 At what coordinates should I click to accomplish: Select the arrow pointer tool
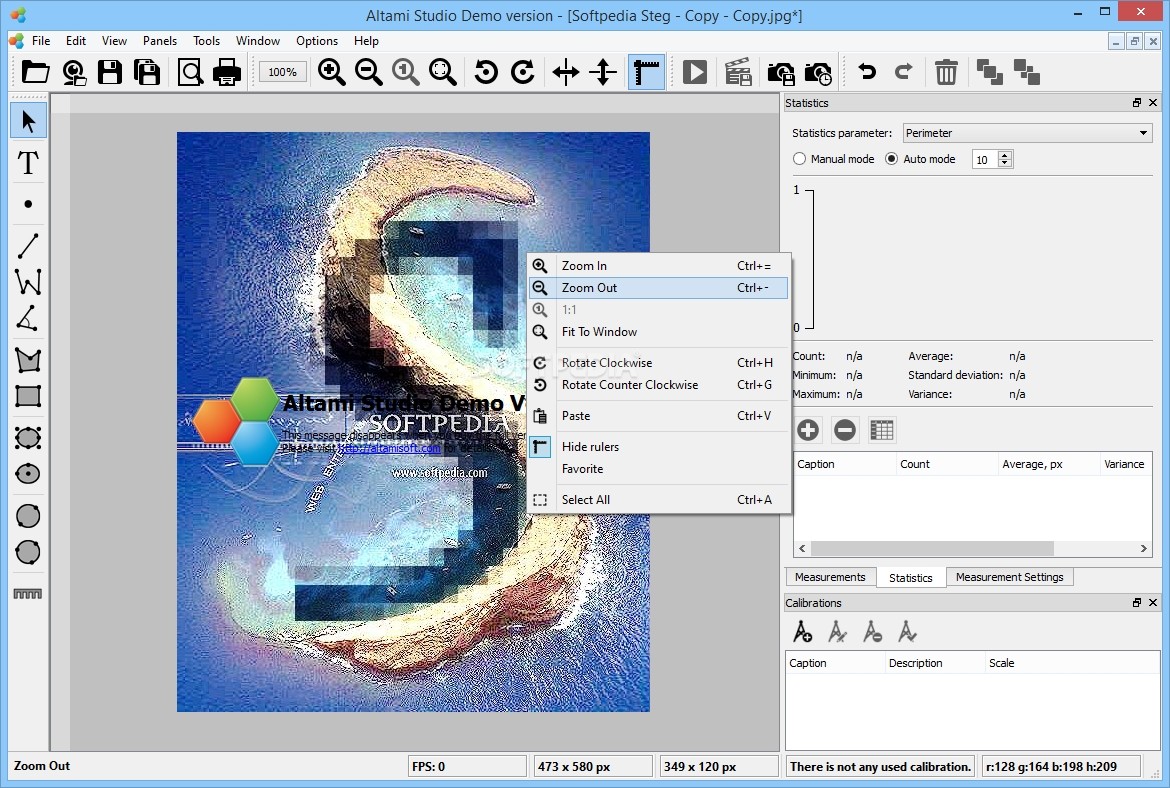[28, 121]
